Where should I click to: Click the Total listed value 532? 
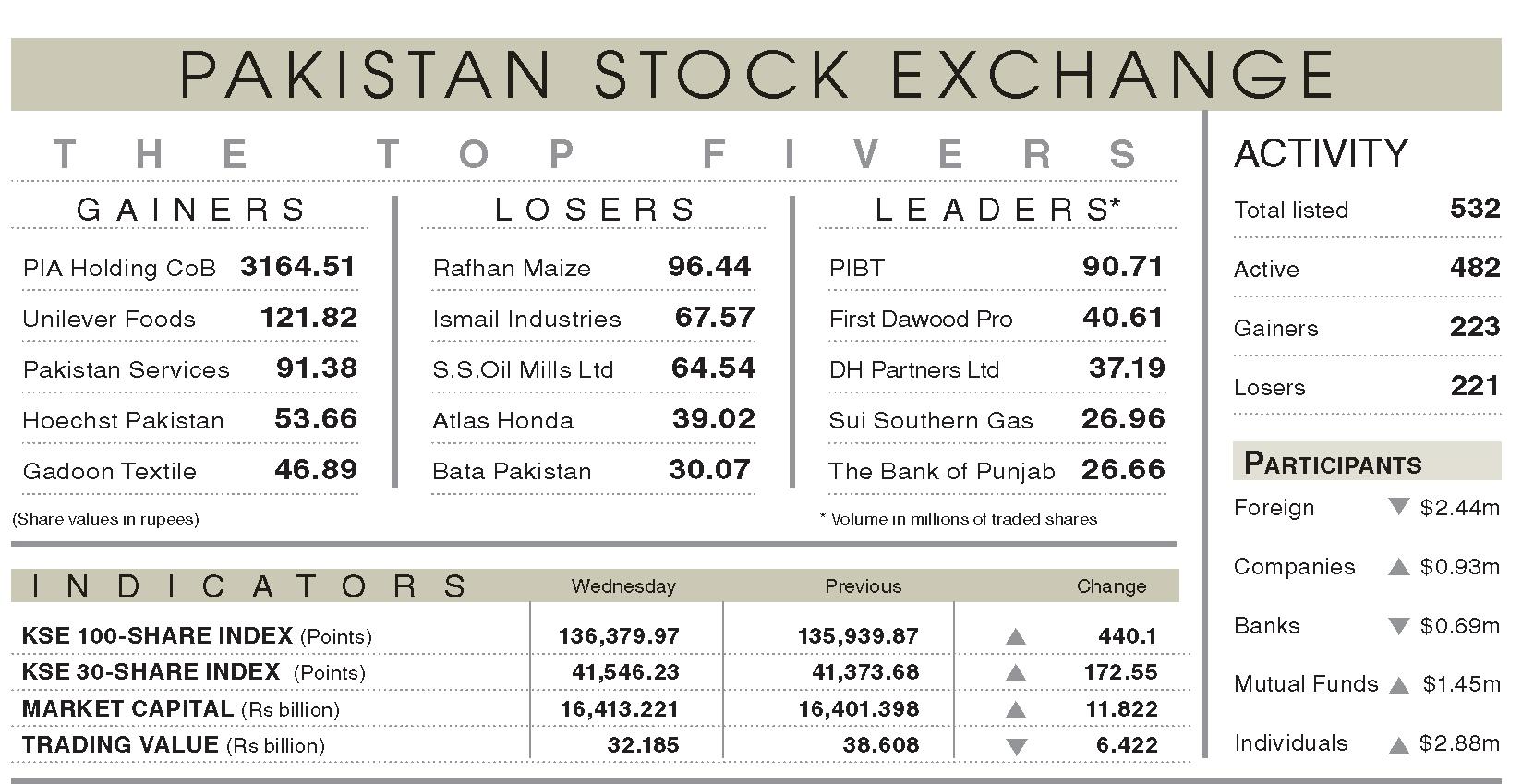point(1475,208)
